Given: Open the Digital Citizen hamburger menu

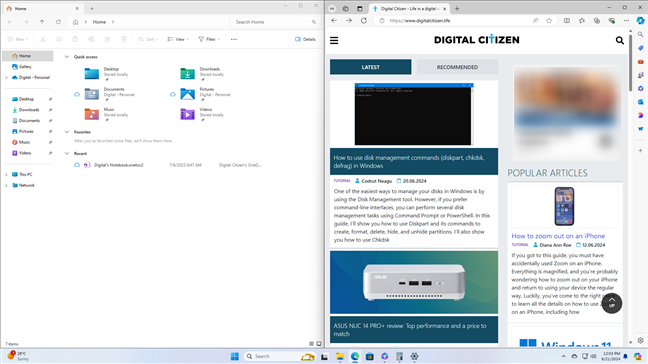Looking at the screenshot, I should coord(334,40).
